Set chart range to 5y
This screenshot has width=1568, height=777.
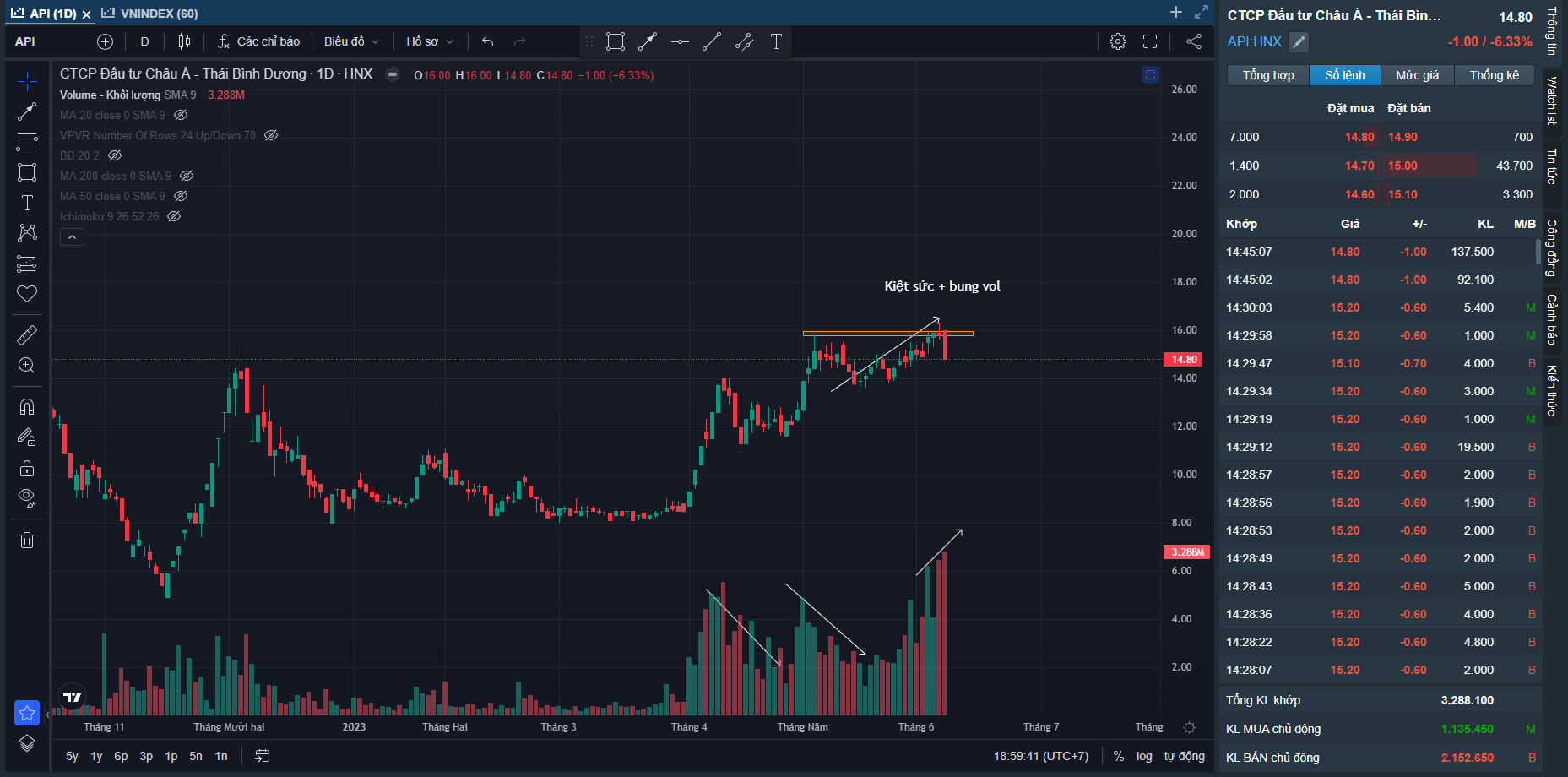point(72,756)
